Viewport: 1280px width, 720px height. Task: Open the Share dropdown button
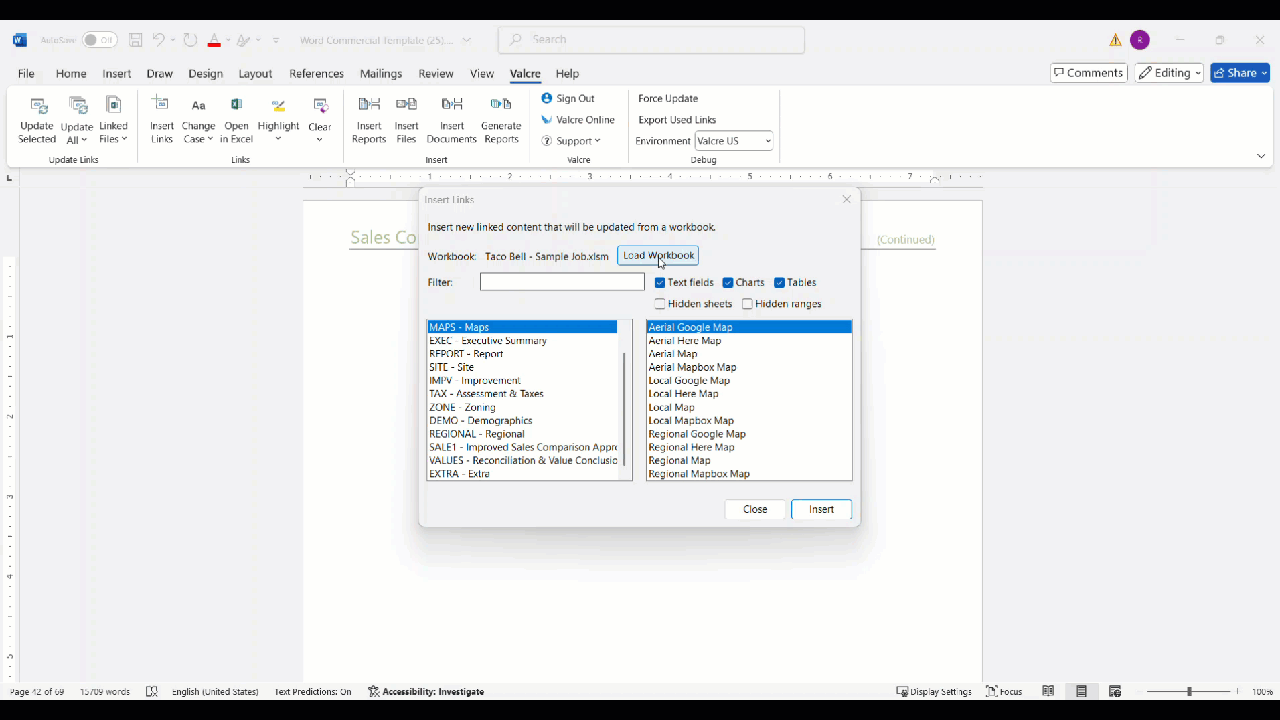click(1240, 73)
